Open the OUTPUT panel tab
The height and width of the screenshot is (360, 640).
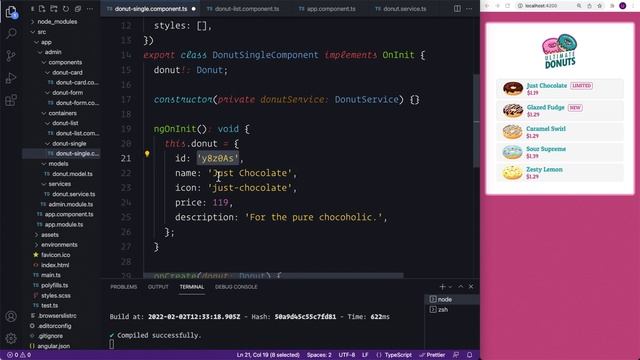(158, 287)
